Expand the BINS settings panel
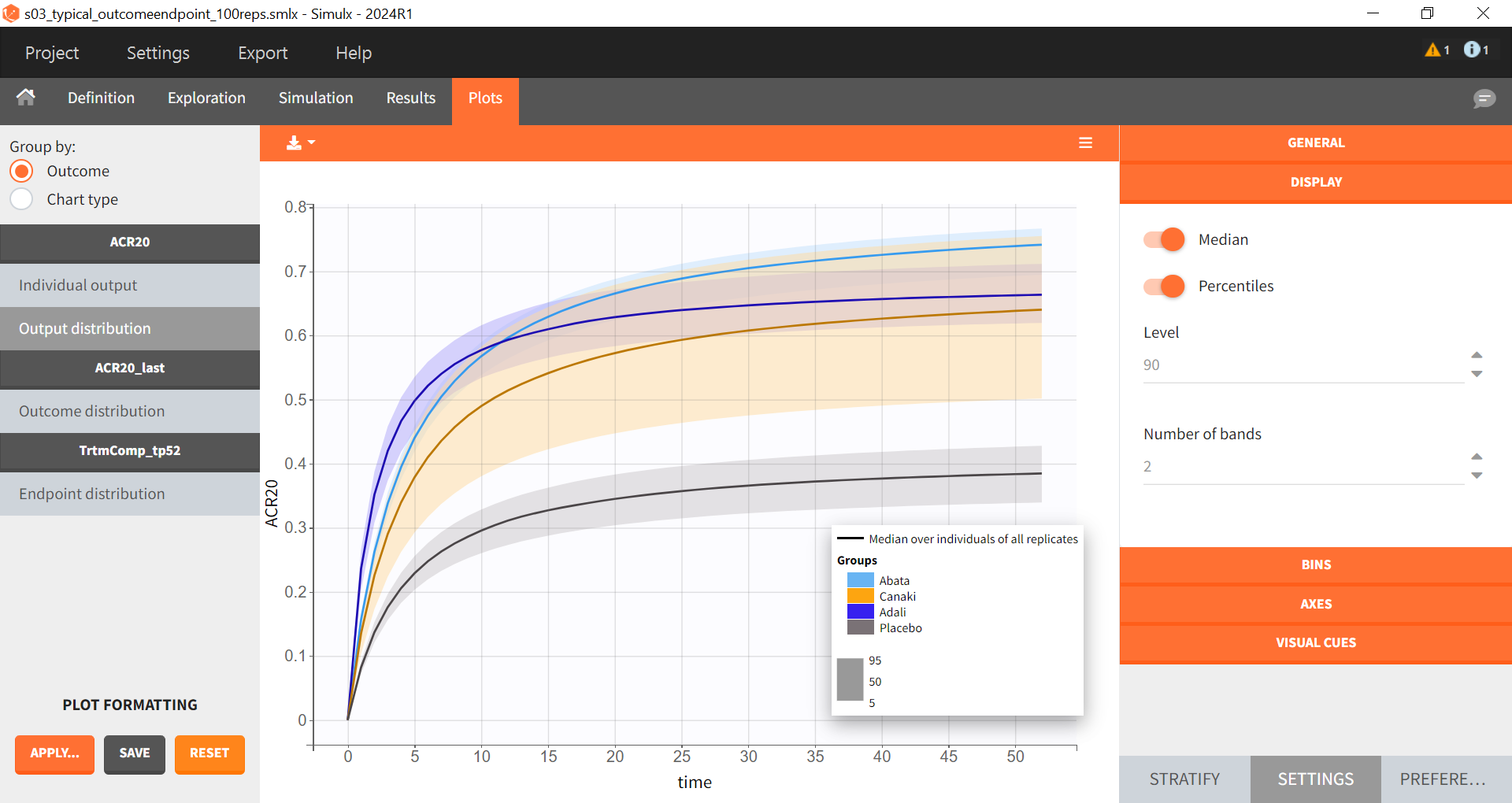The image size is (1512, 803). click(1314, 564)
